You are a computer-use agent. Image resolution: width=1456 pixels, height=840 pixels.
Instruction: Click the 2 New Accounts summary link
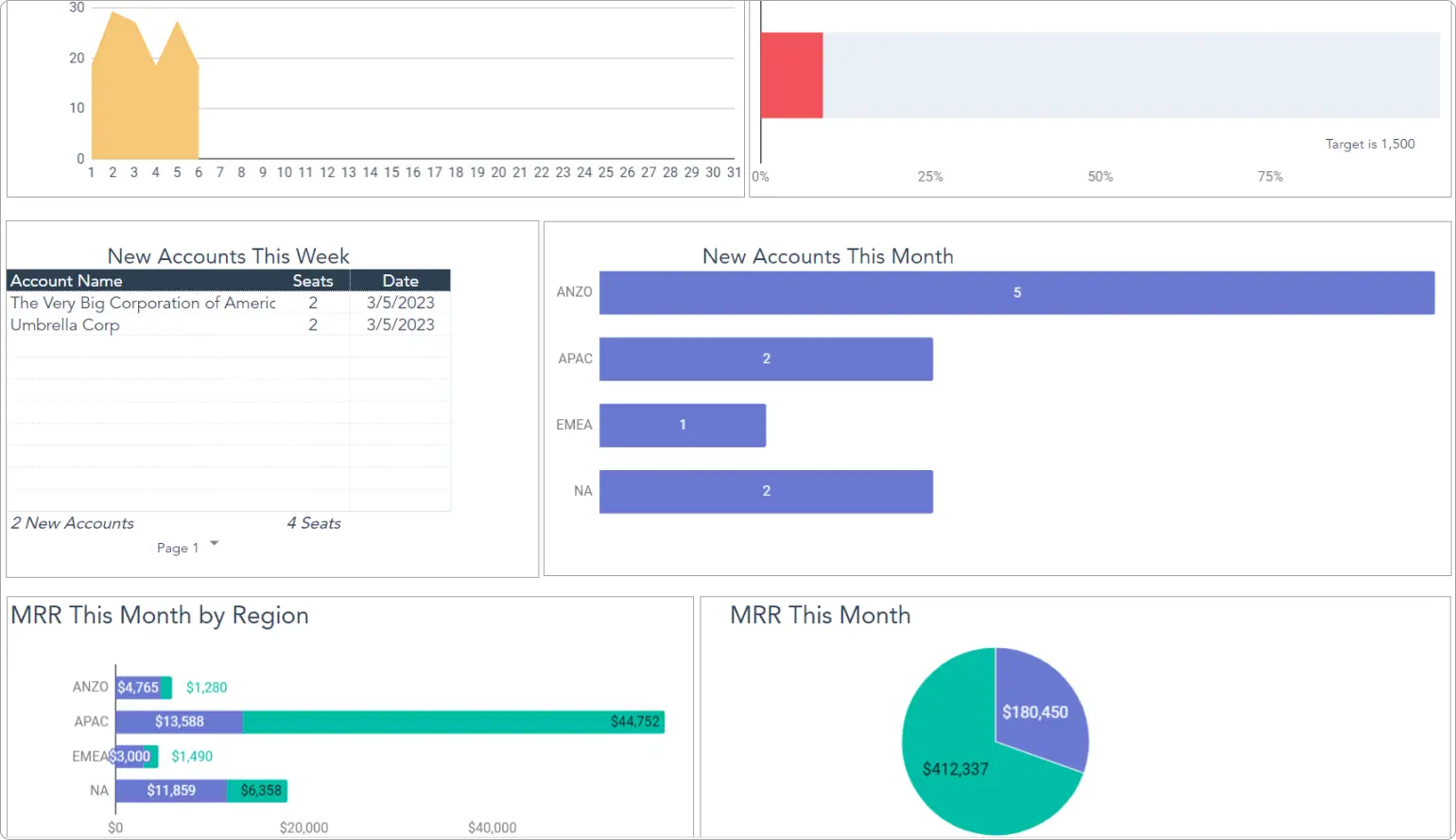72,523
